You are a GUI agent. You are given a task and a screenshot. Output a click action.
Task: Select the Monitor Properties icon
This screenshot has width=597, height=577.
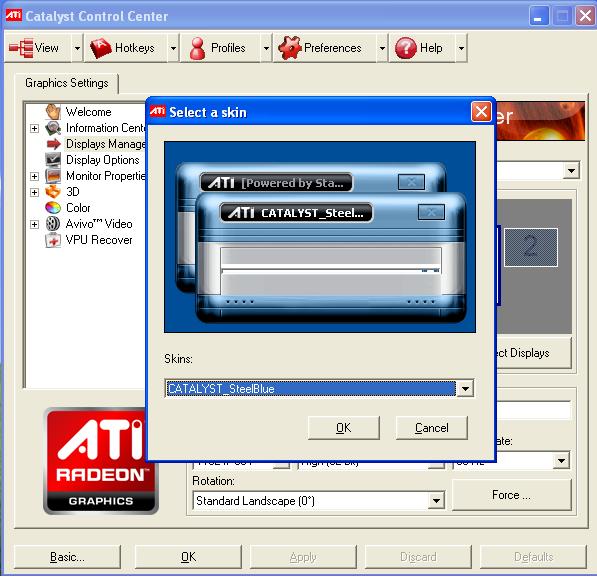pyautogui.click(x=53, y=176)
